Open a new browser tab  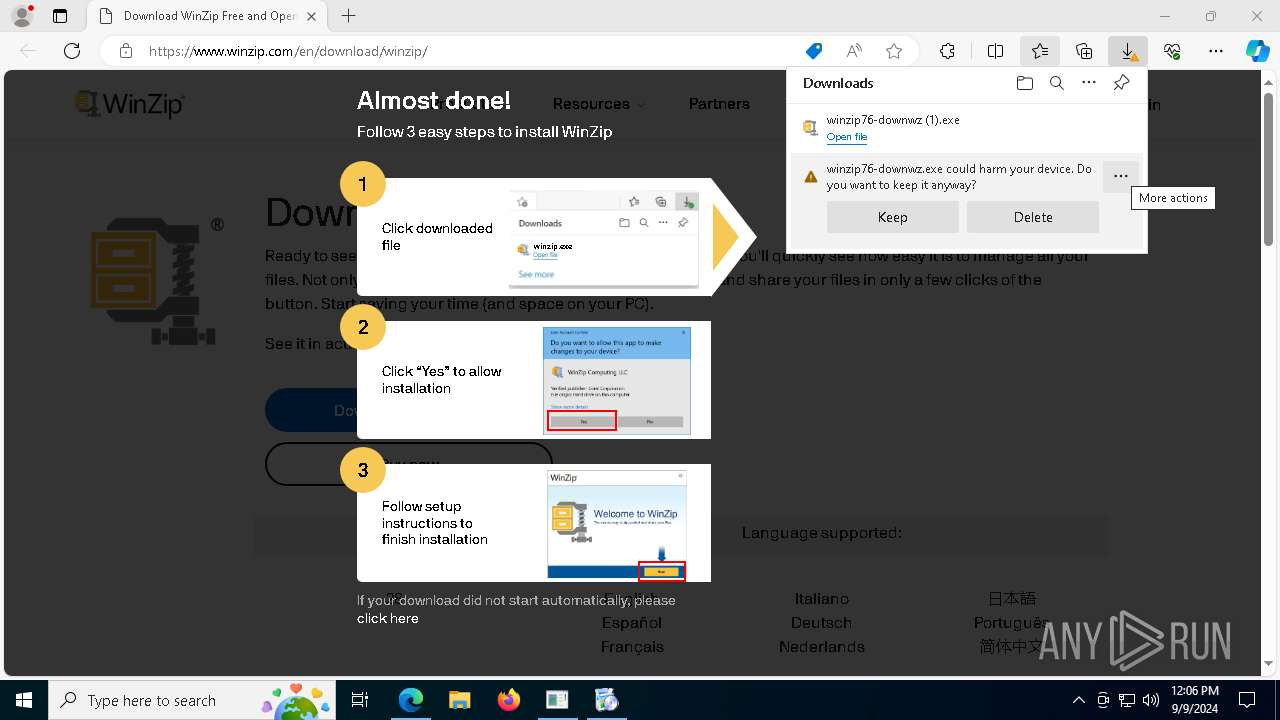coord(348,16)
